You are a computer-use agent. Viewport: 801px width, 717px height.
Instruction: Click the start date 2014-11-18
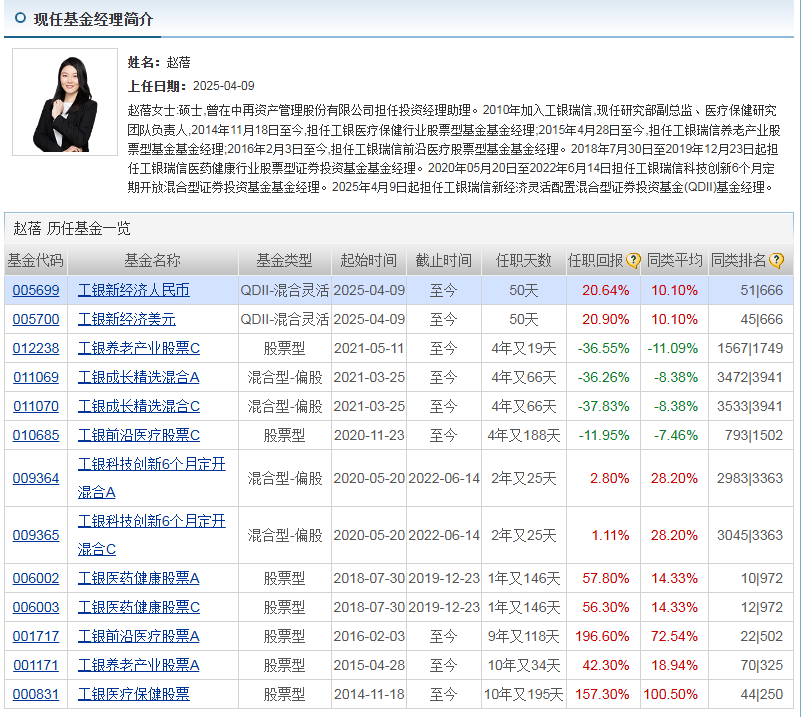point(369,695)
